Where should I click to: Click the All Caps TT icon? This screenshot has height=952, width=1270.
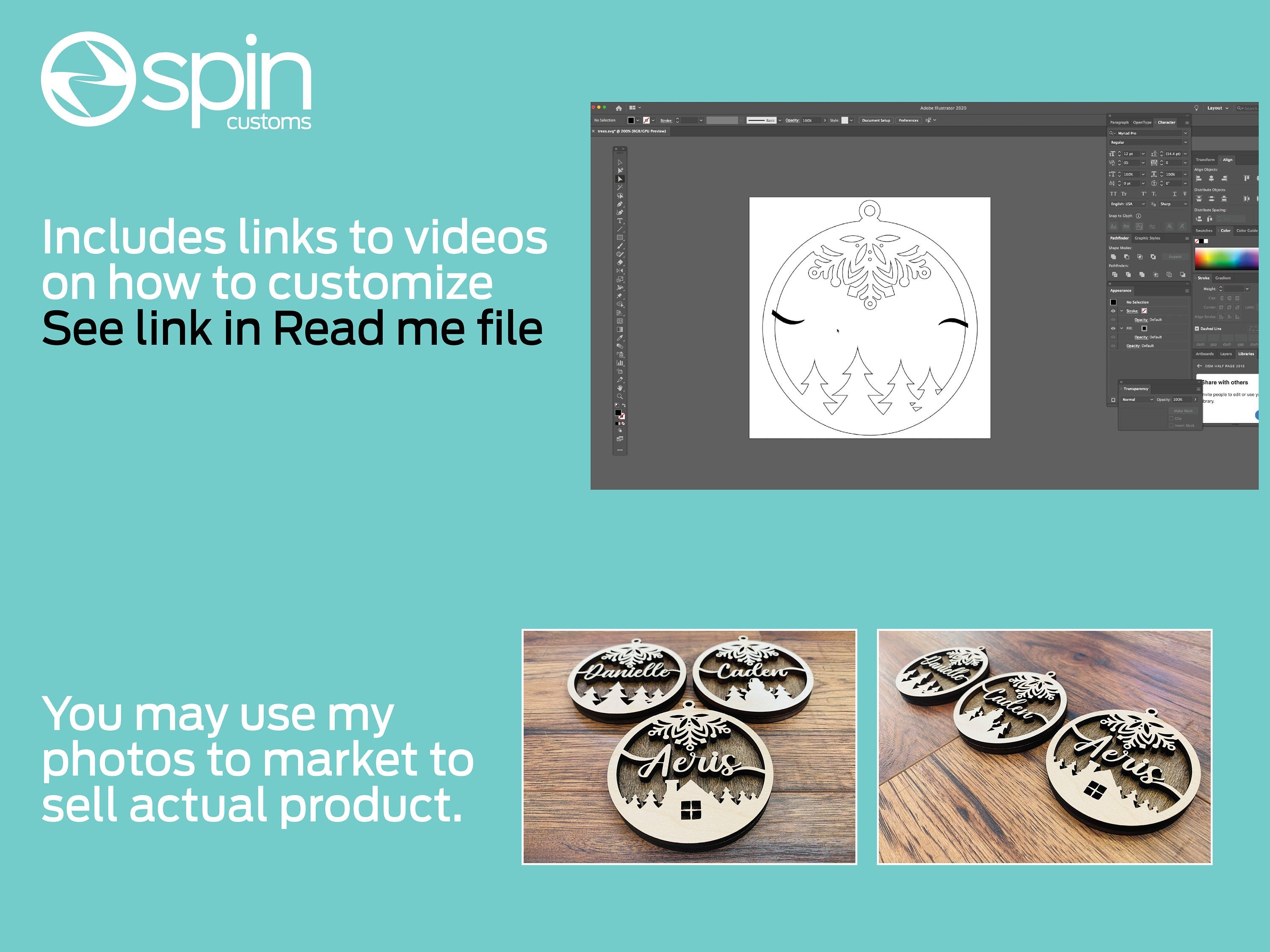pyautogui.click(x=1113, y=194)
